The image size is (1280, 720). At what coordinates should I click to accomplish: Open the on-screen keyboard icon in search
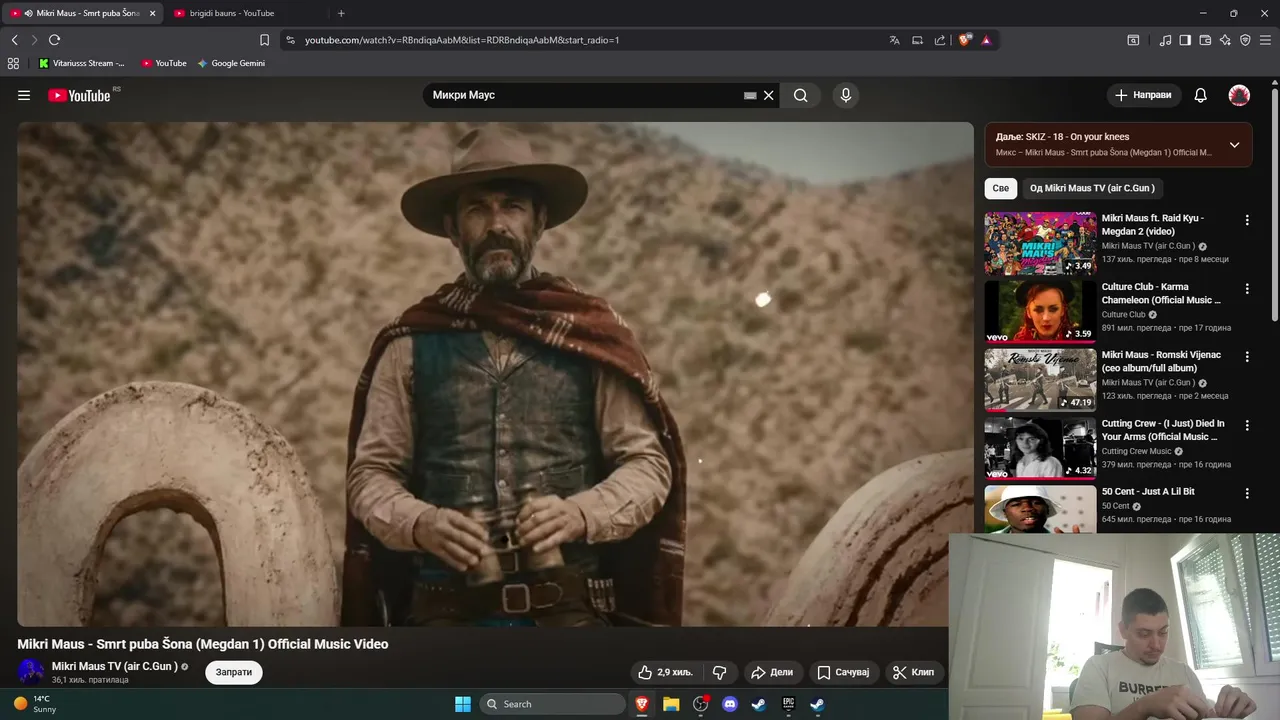(750, 96)
